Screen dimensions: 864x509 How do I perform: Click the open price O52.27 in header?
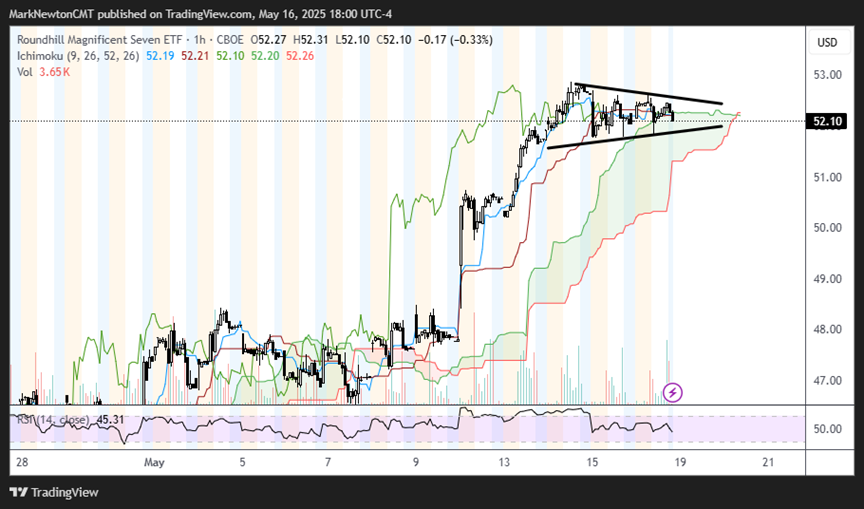click(269, 40)
